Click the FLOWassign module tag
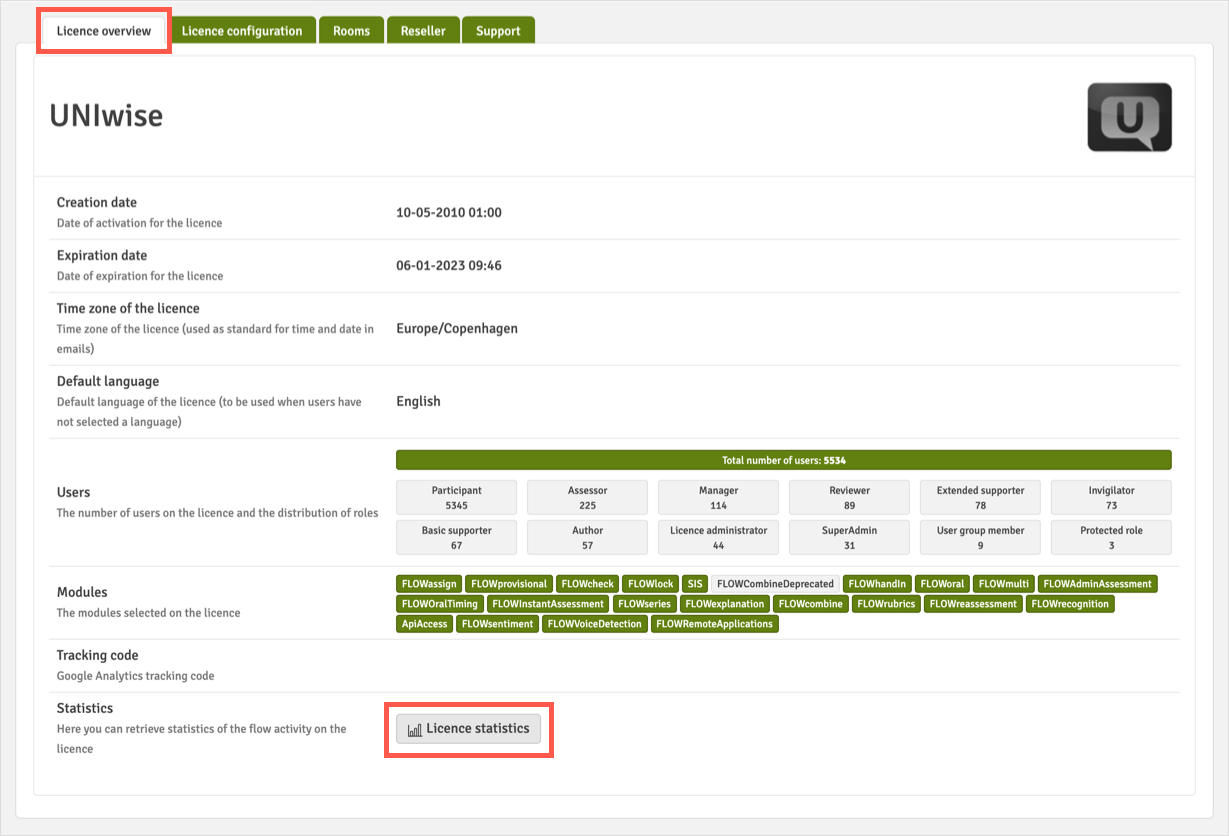 coord(429,584)
